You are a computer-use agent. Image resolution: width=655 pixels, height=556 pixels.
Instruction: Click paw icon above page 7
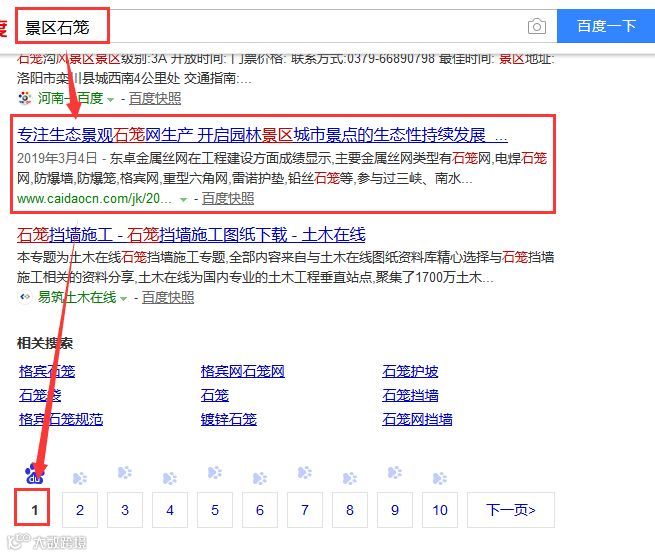[x=305, y=472]
